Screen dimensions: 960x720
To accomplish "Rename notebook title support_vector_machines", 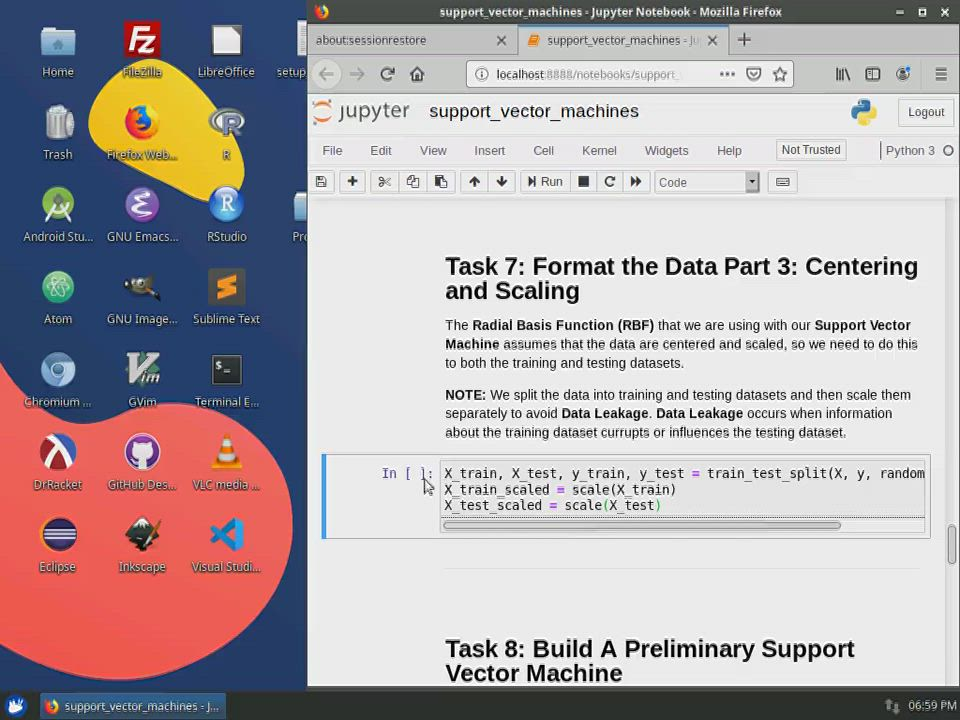I will tap(534, 111).
